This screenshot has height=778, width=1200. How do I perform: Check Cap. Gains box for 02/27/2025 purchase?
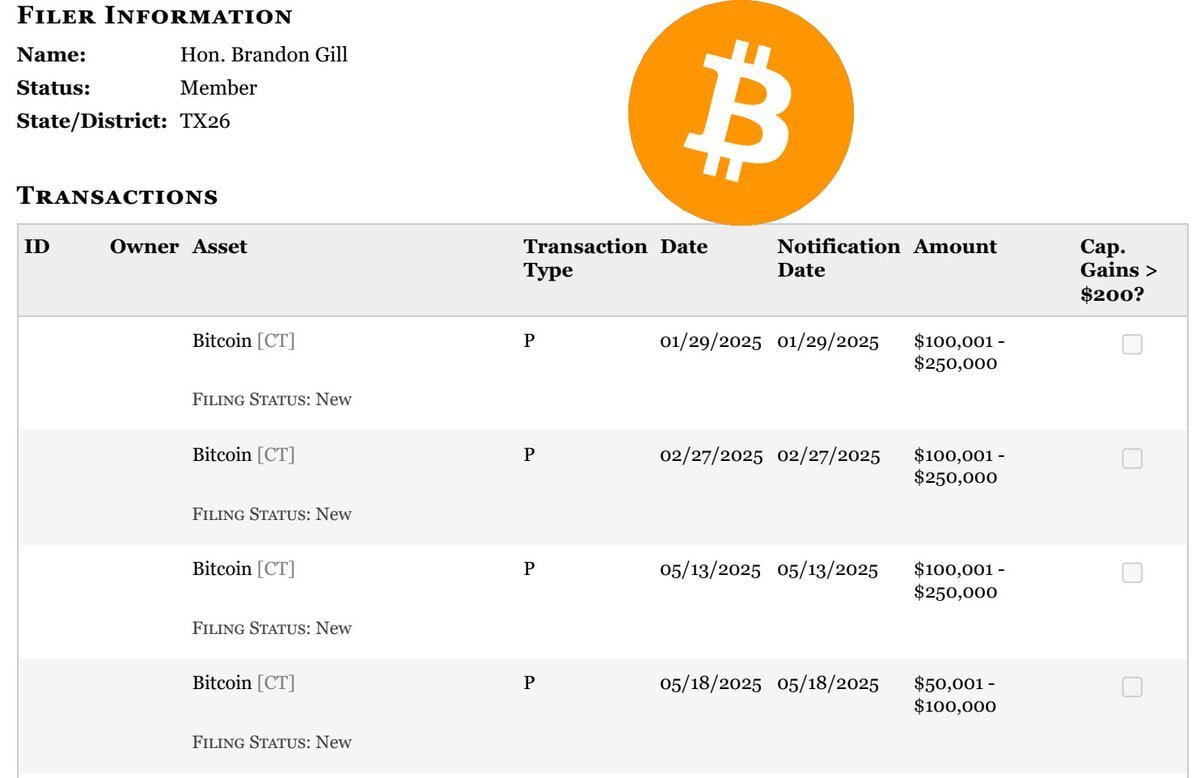click(1132, 459)
